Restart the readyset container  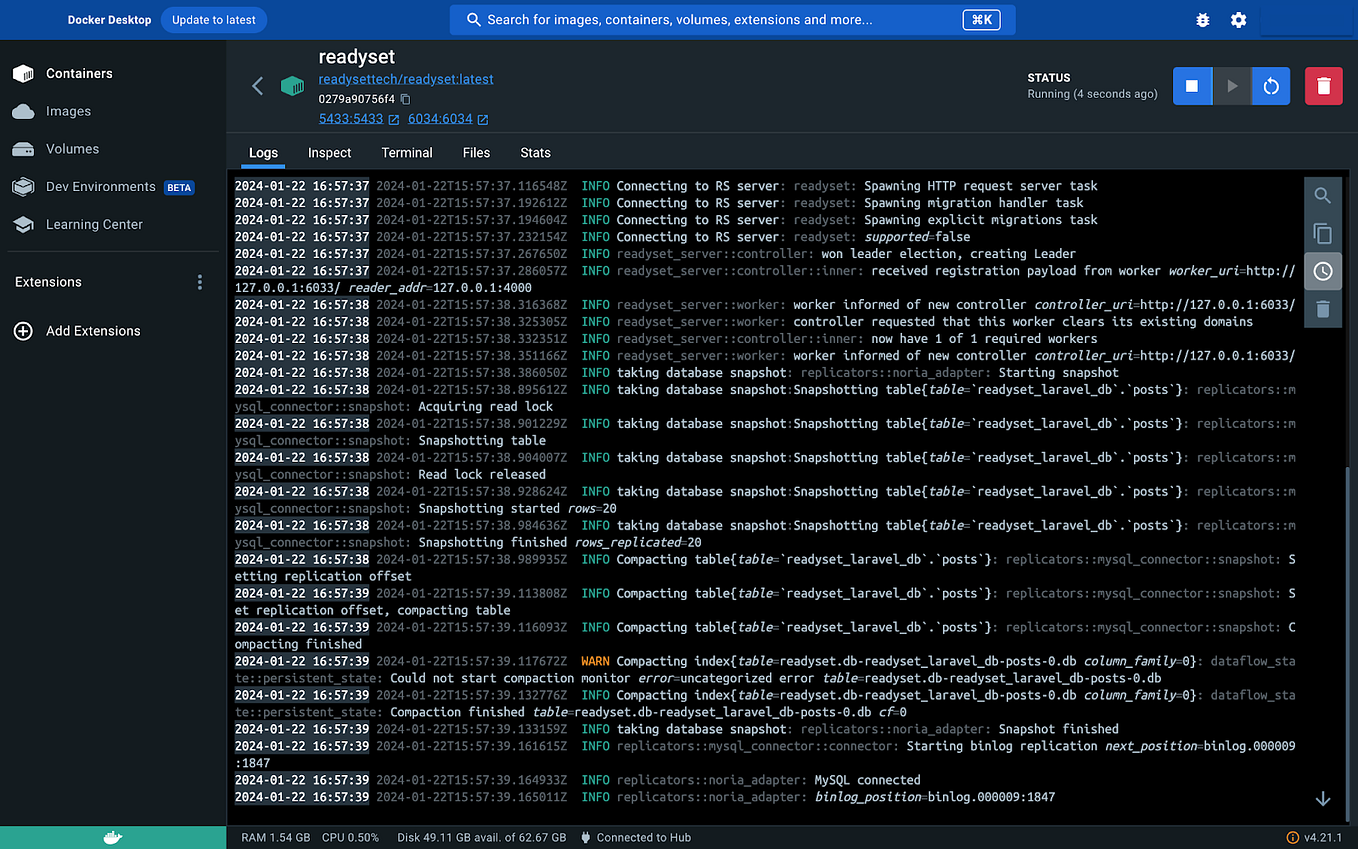point(1271,86)
